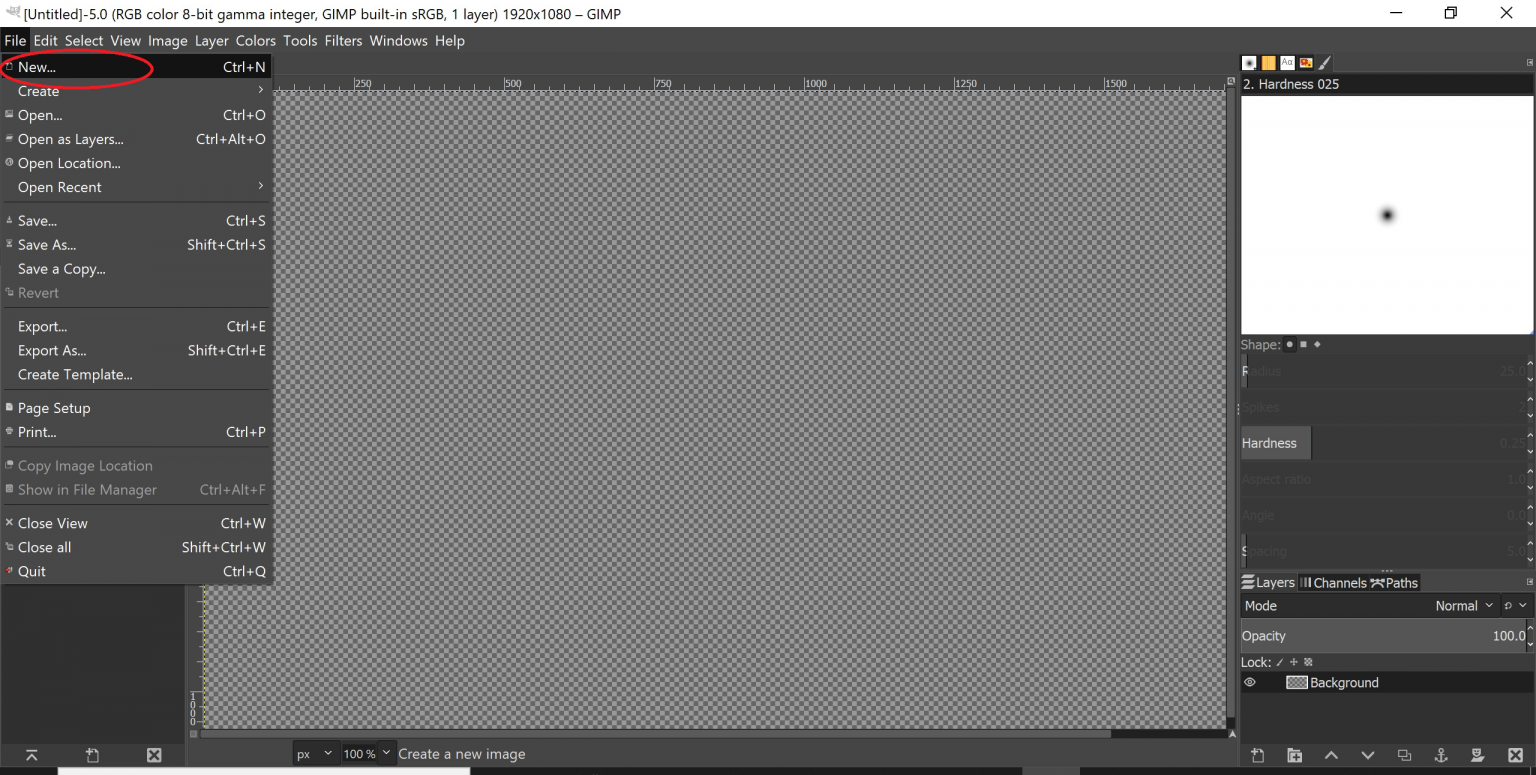Image resolution: width=1536 pixels, height=775 pixels.
Task: Add a layer mask using the mask icon
Action: click(x=1478, y=756)
